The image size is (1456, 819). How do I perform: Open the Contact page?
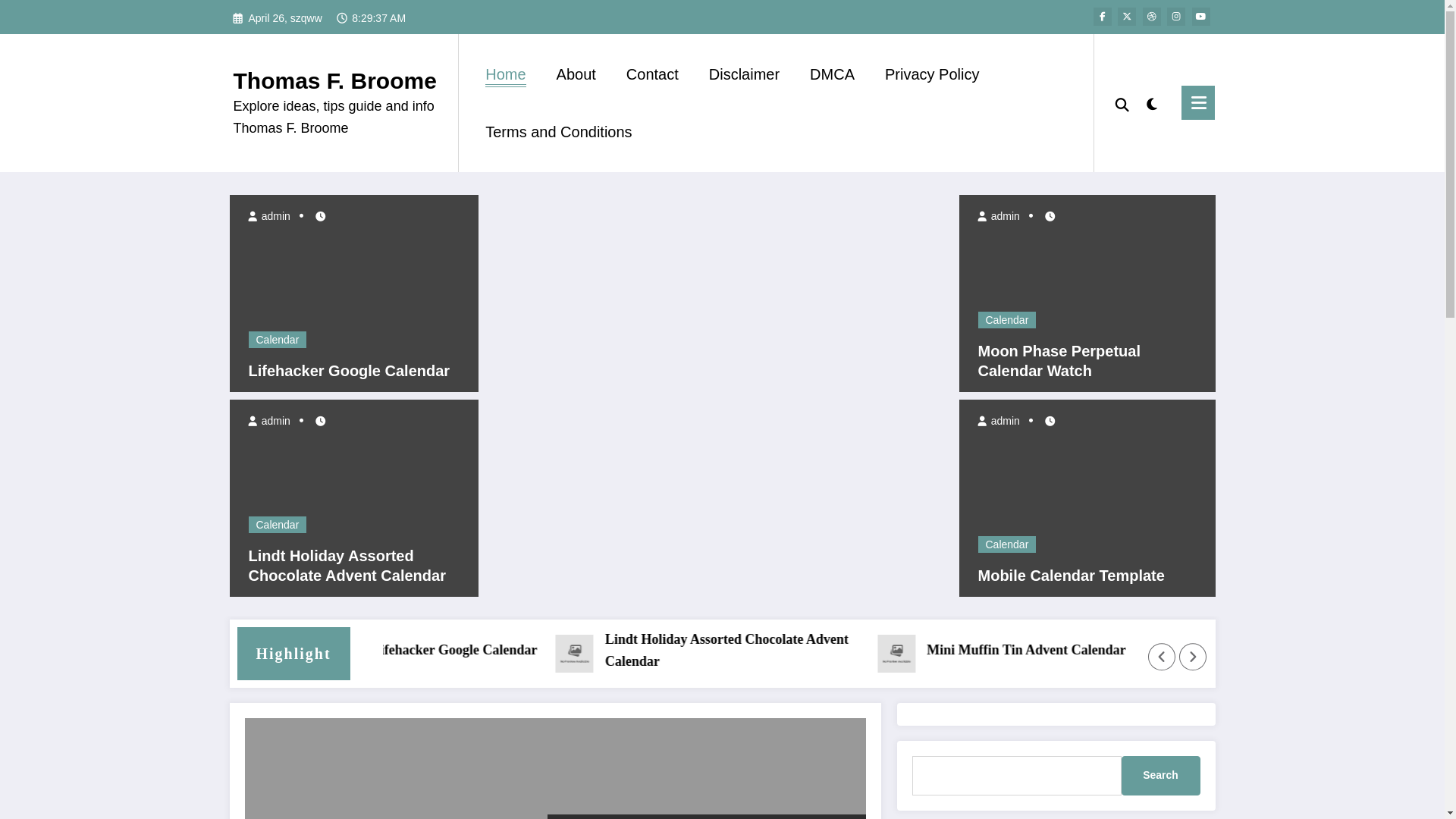(652, 74)
